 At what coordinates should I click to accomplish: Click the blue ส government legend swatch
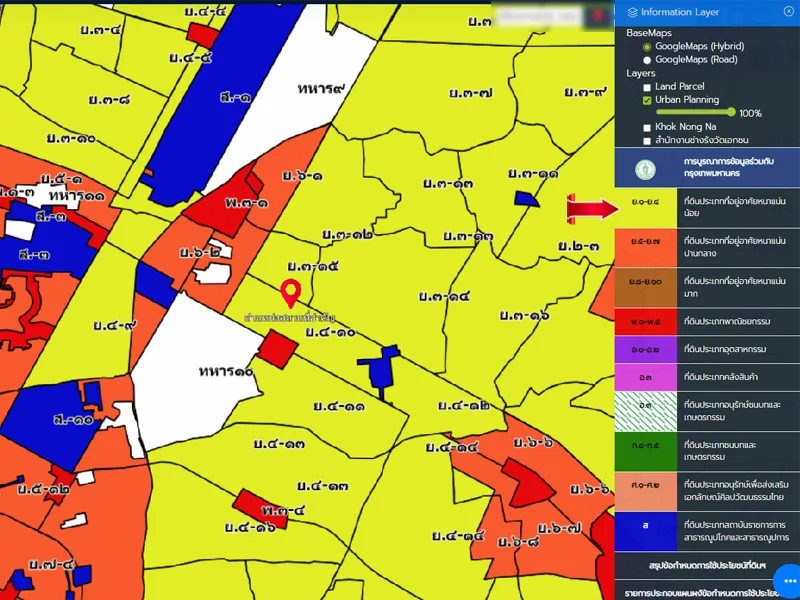point(645,525)
